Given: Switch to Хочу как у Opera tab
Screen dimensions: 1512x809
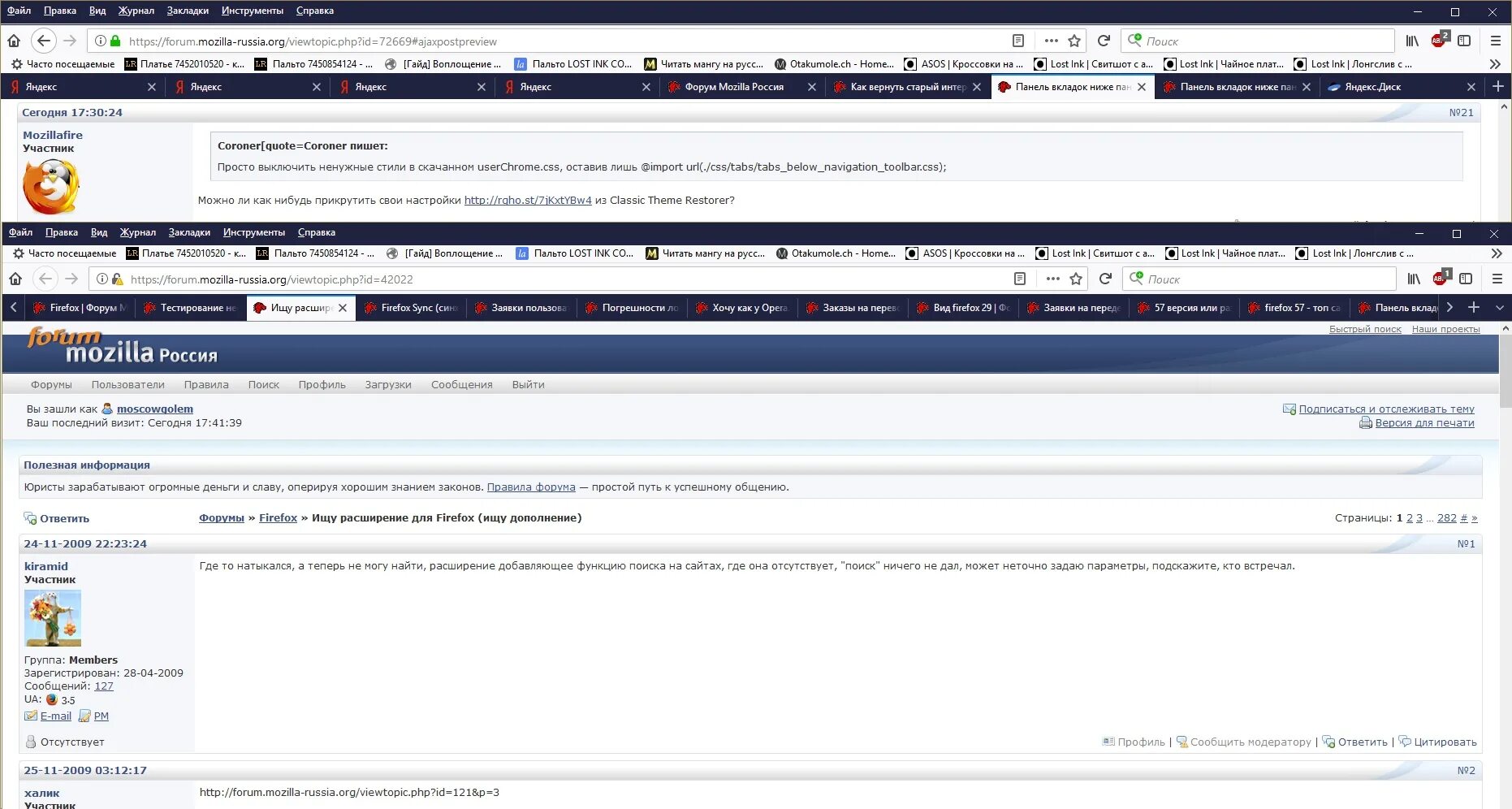Looking at the screenshot, I should point(741,307).
